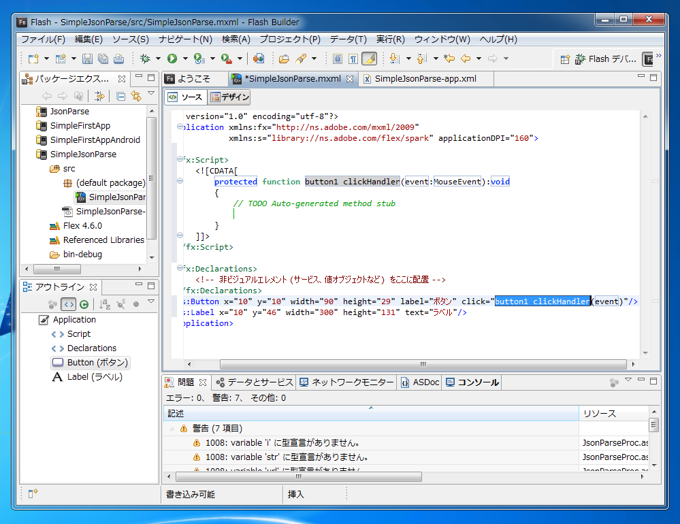Screen dimensions: 680x524
Task: Open dropdown arrow next to Profile icon
Action: 212,59
